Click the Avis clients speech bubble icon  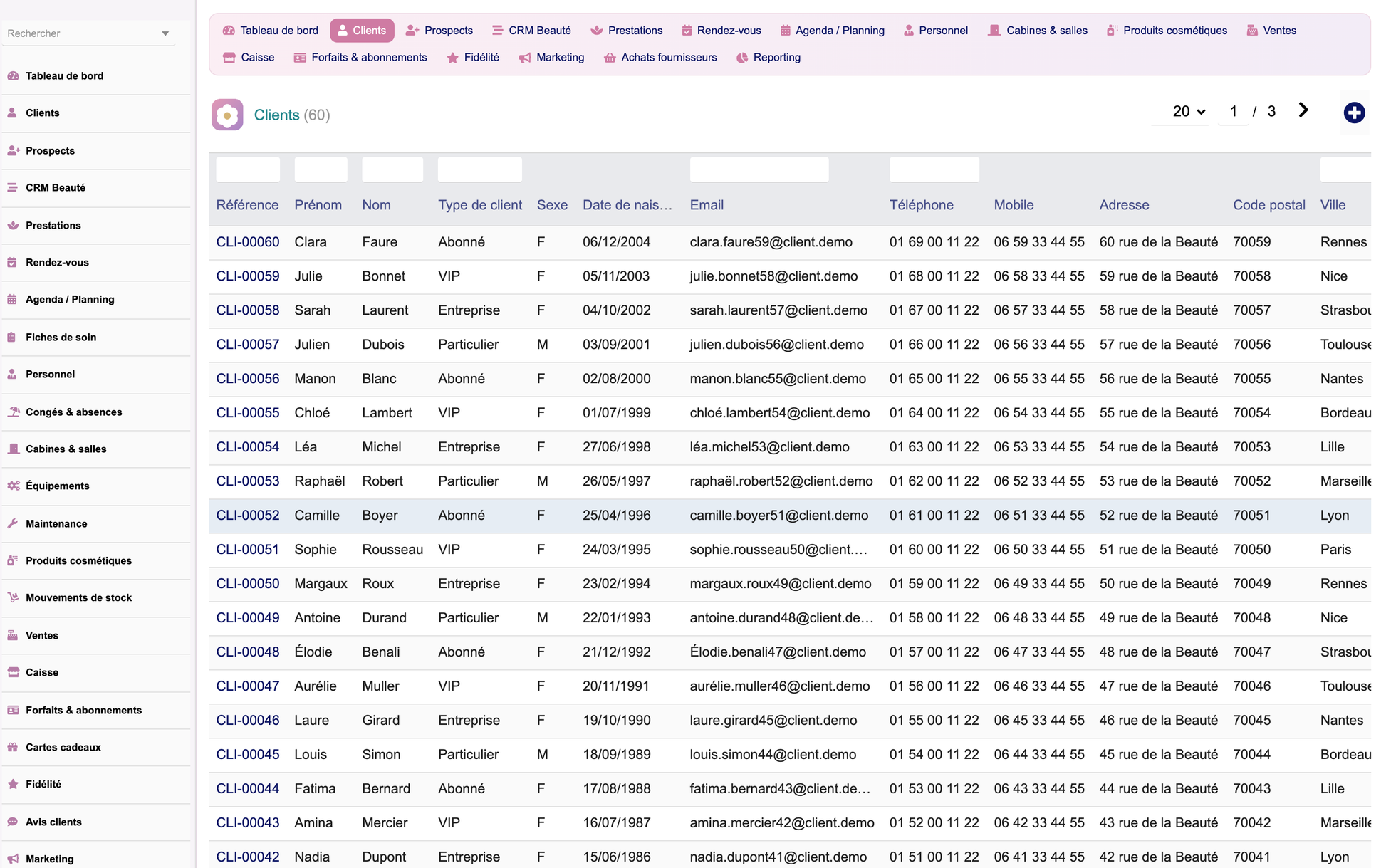pos(13,822)
